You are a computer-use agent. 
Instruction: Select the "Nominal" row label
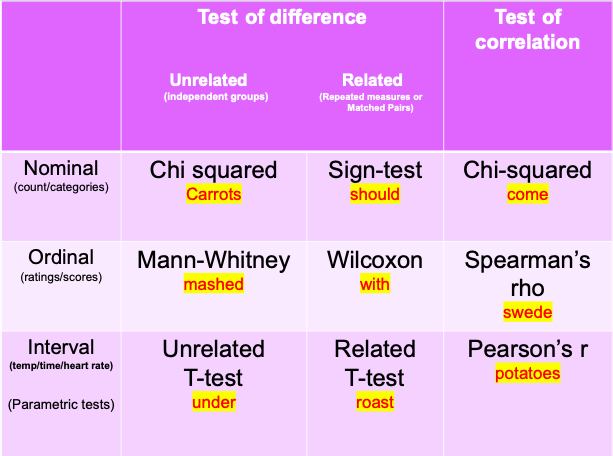pos(62,169)
